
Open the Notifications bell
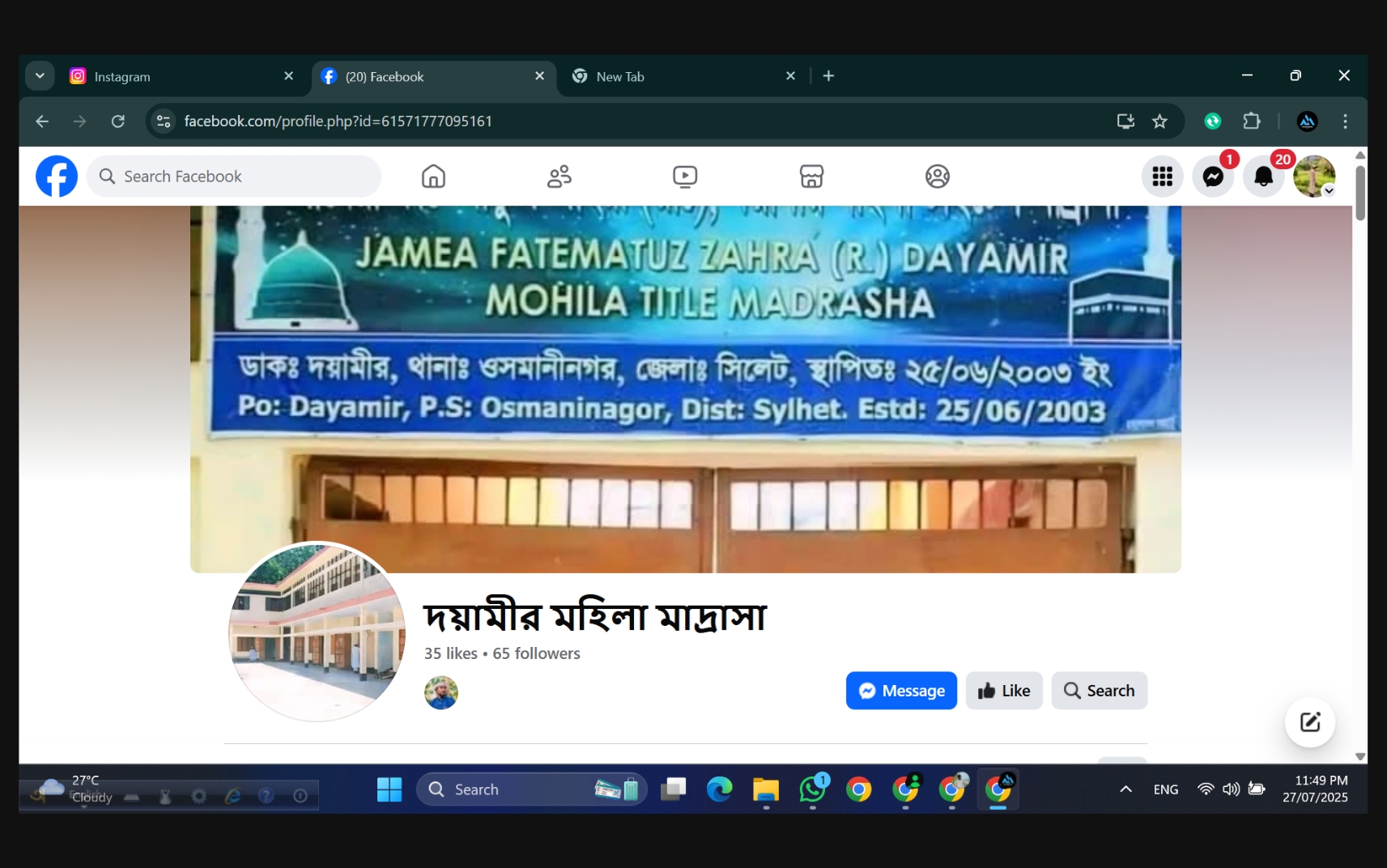[x=1263, y=176]
